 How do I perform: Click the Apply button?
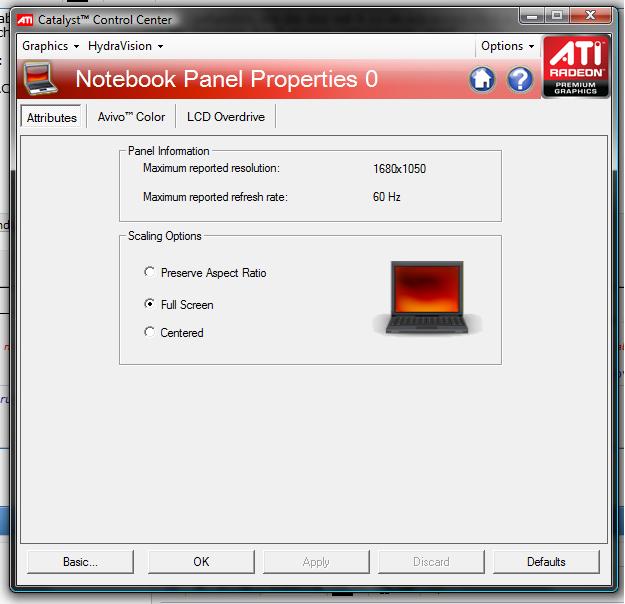pyautogui.click(x=316, y=562)
